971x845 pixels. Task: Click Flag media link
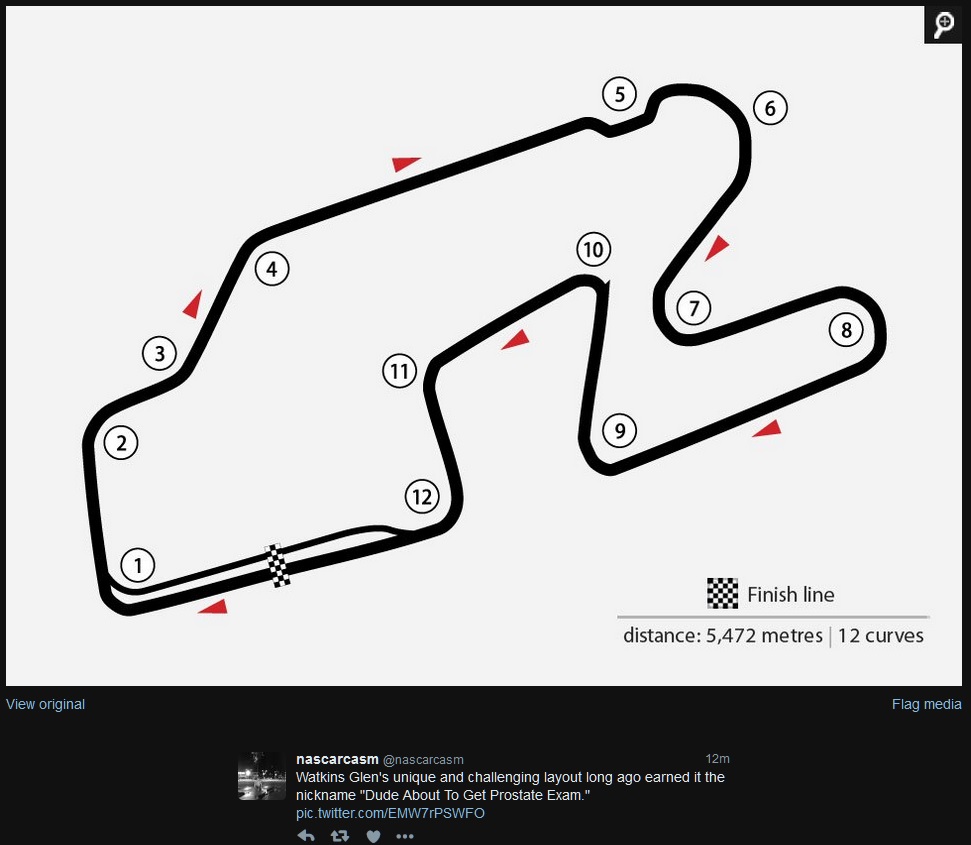click(926, 704)
